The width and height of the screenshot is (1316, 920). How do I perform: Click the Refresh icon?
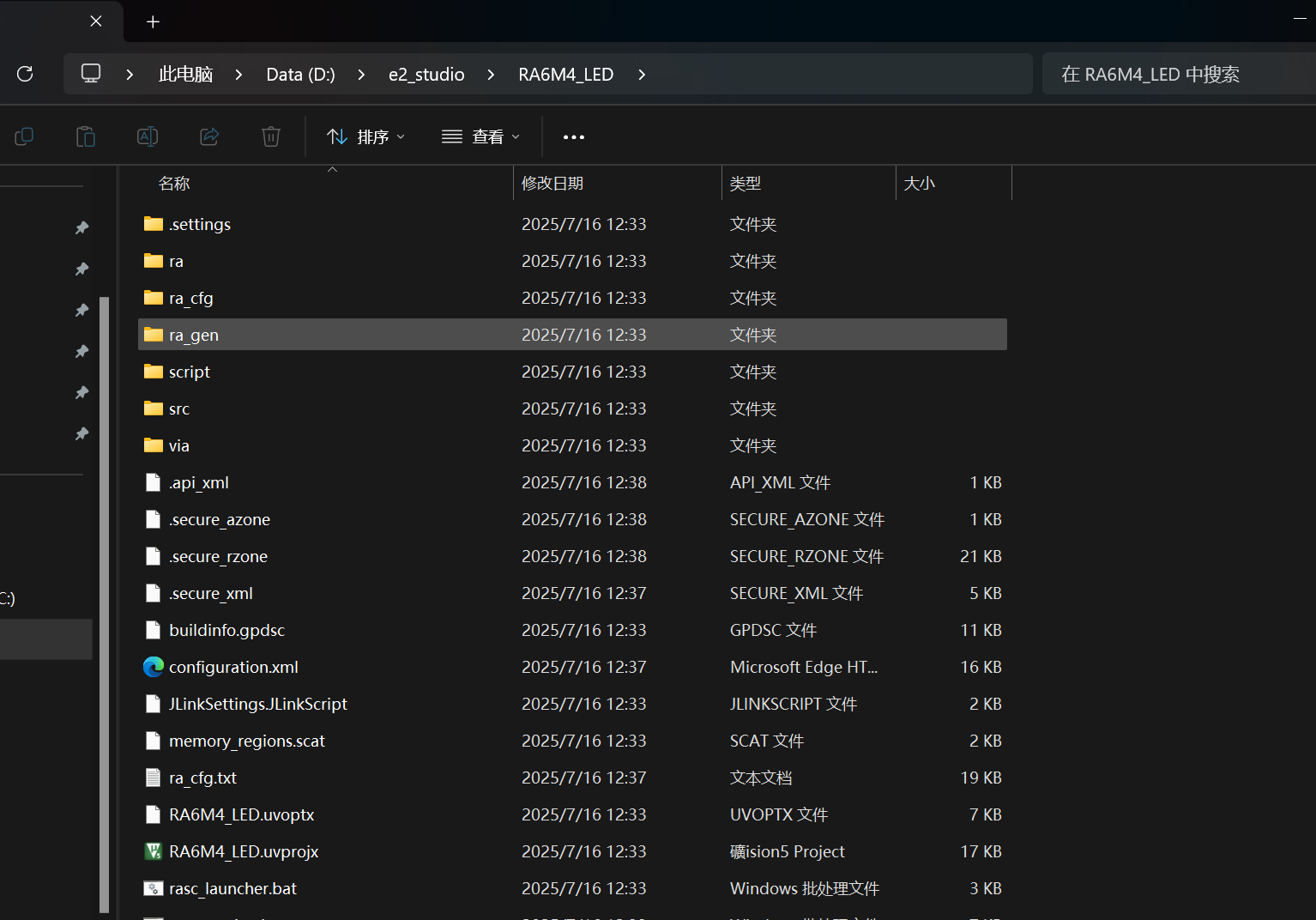point(25,74)
